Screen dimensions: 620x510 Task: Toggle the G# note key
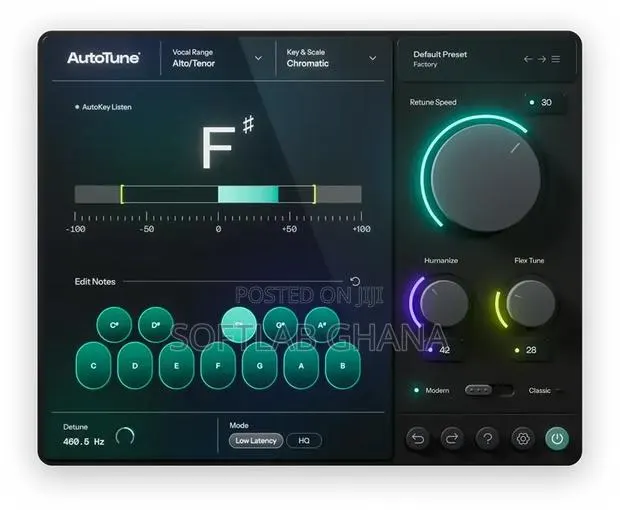coord(280,325)
